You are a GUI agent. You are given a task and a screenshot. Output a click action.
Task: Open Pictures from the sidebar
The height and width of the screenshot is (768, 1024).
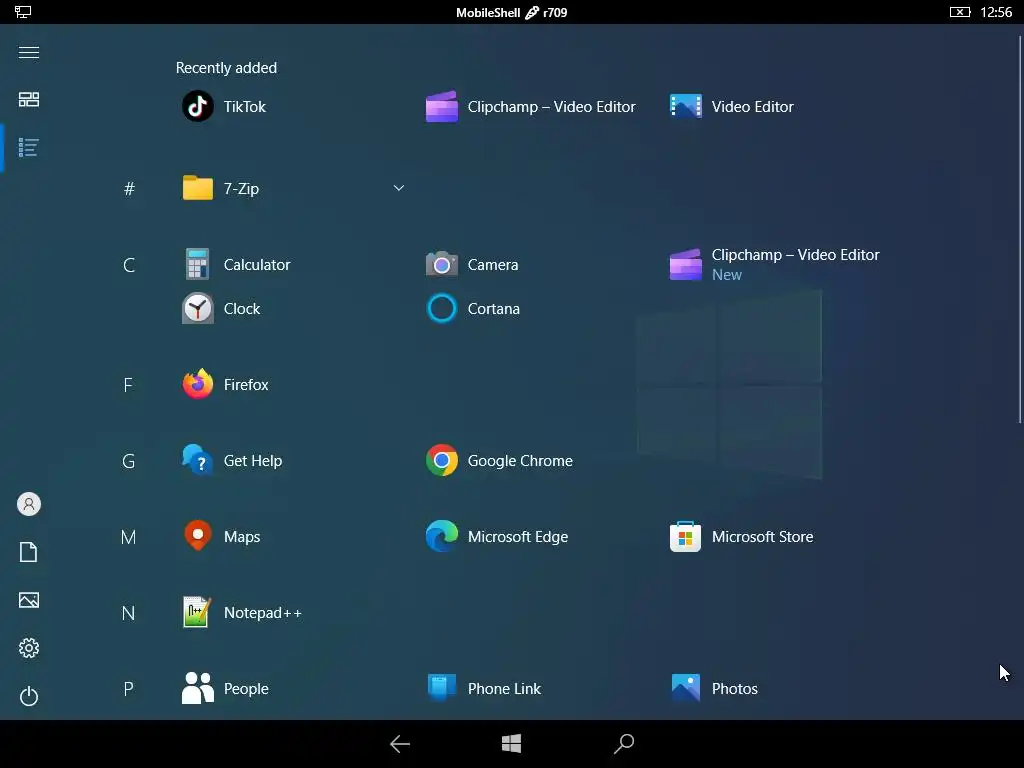[x=29, y=600]
